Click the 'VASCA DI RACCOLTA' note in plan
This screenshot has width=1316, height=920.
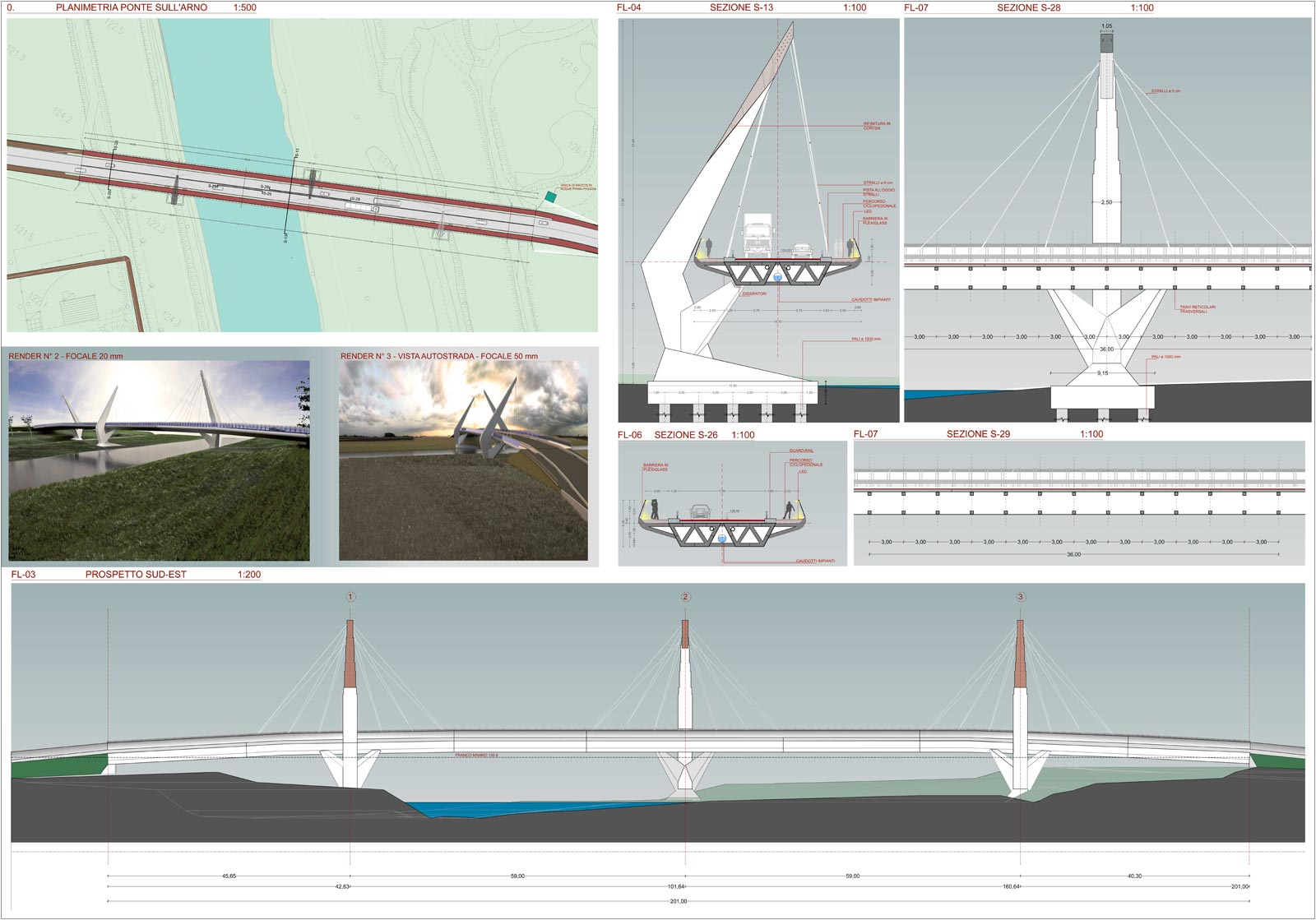click(x=578, y=187)
